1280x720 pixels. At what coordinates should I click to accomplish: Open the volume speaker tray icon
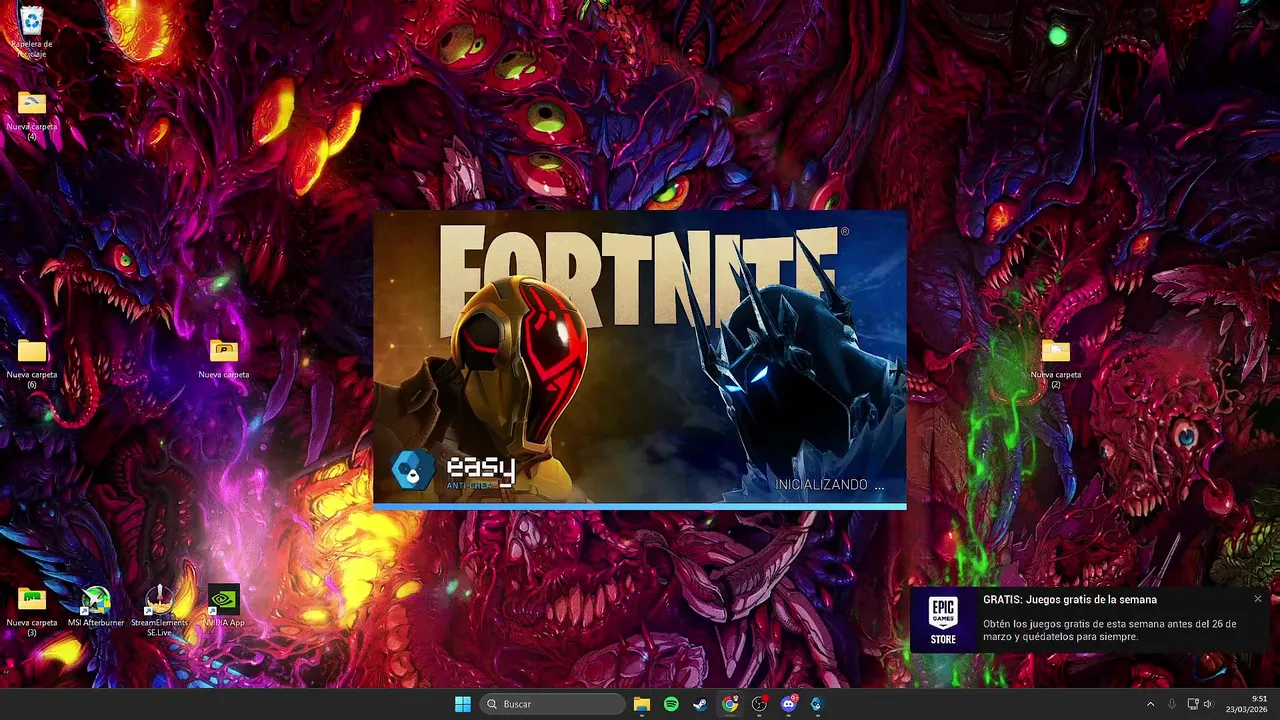pyautogui.click(x=1208, y=704)
